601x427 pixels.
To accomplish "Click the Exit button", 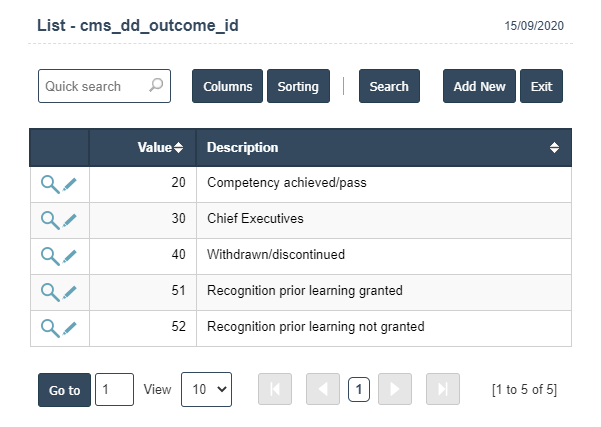I will [x=541, y=86].
